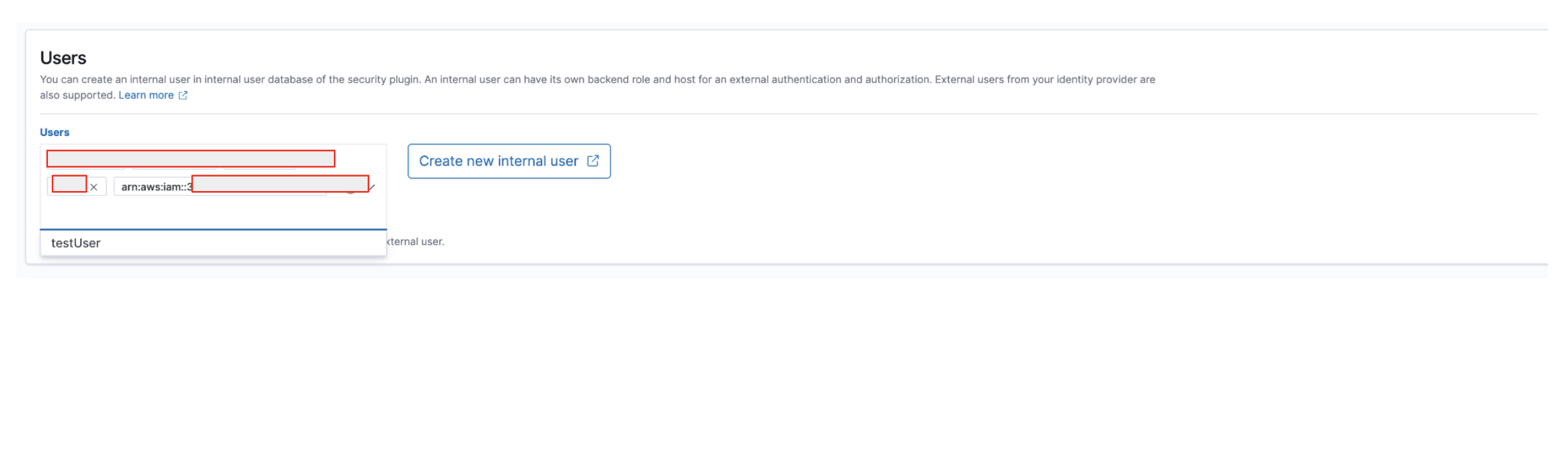Click the small redacted chip label
The width and height of the screenshot is (1568, 453).
click(x=69, y=184)
